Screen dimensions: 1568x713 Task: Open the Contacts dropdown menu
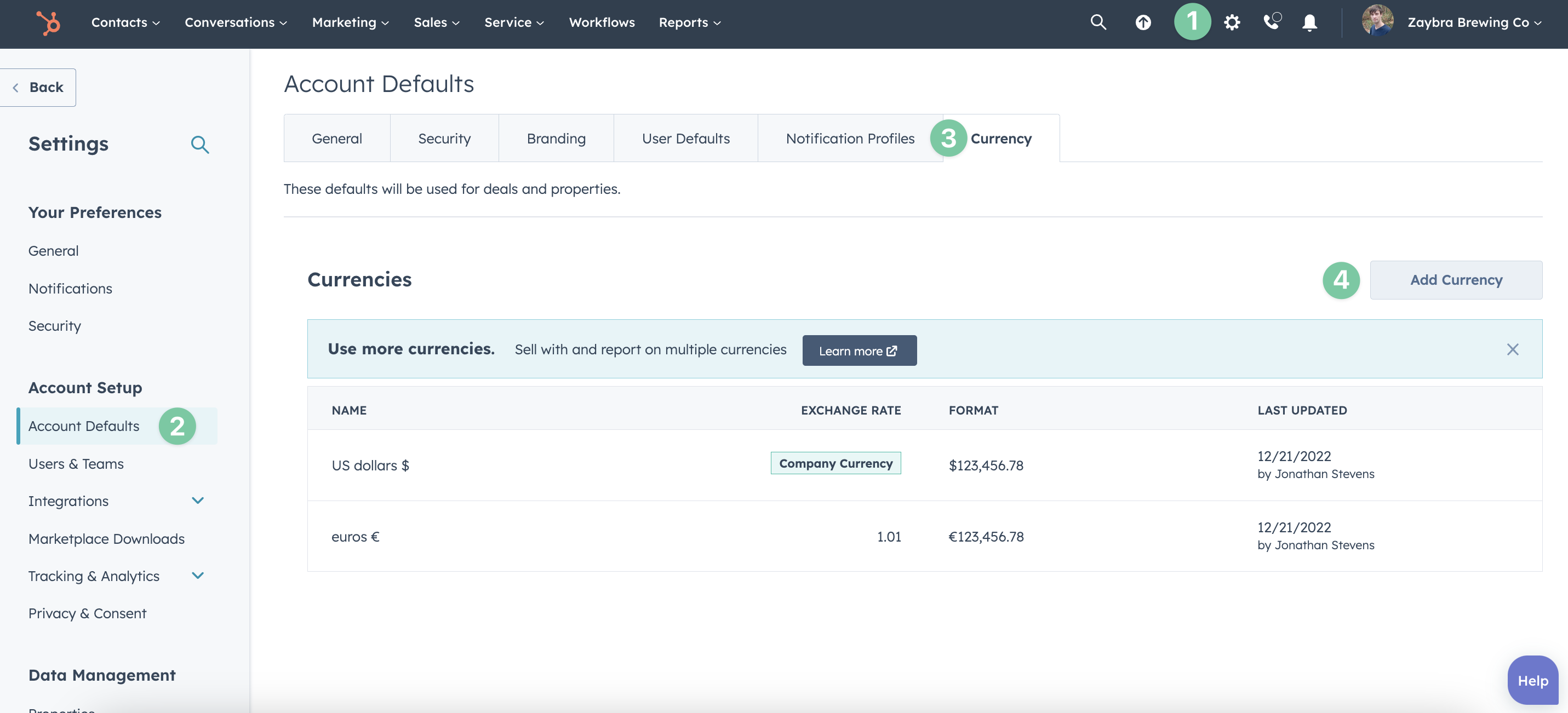(x=125, y=22)
